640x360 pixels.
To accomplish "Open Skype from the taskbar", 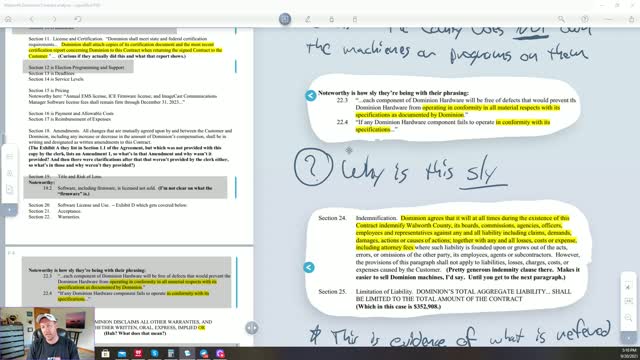I will 154,353.
